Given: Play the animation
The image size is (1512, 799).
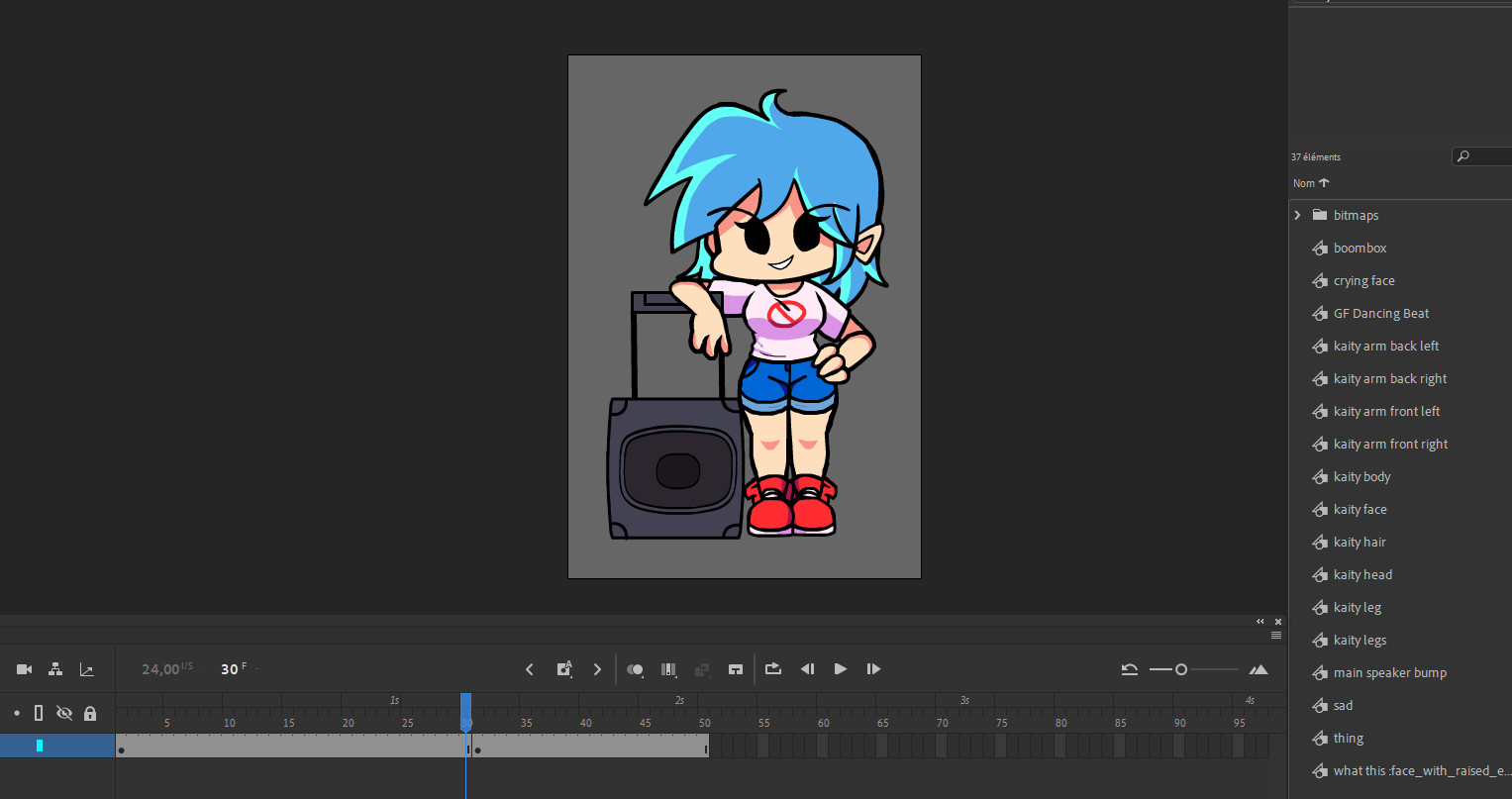Looking at the screenshot, I should click(840, 668).
